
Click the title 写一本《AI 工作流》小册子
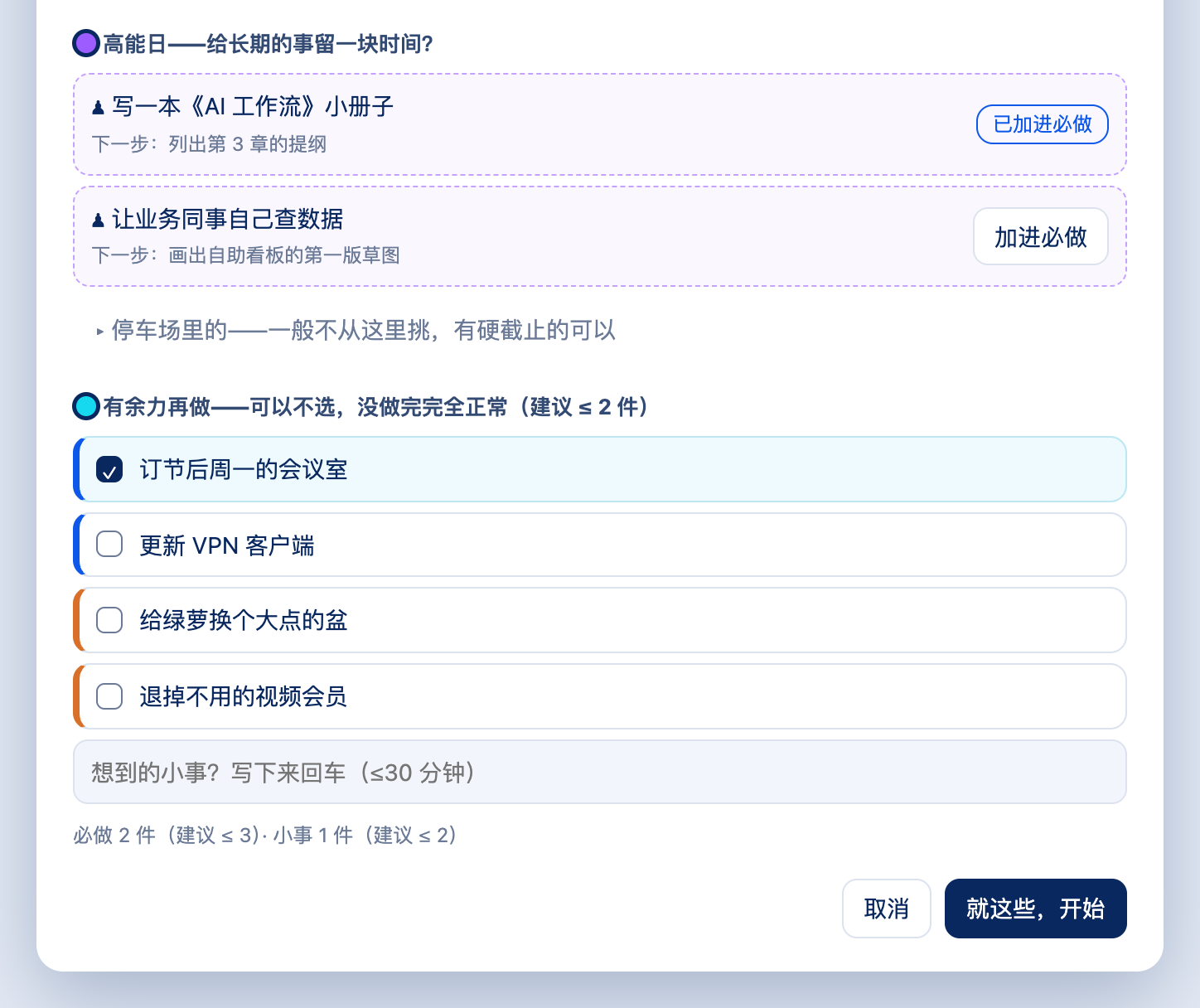pyautogui.click(x=253, y=107)
